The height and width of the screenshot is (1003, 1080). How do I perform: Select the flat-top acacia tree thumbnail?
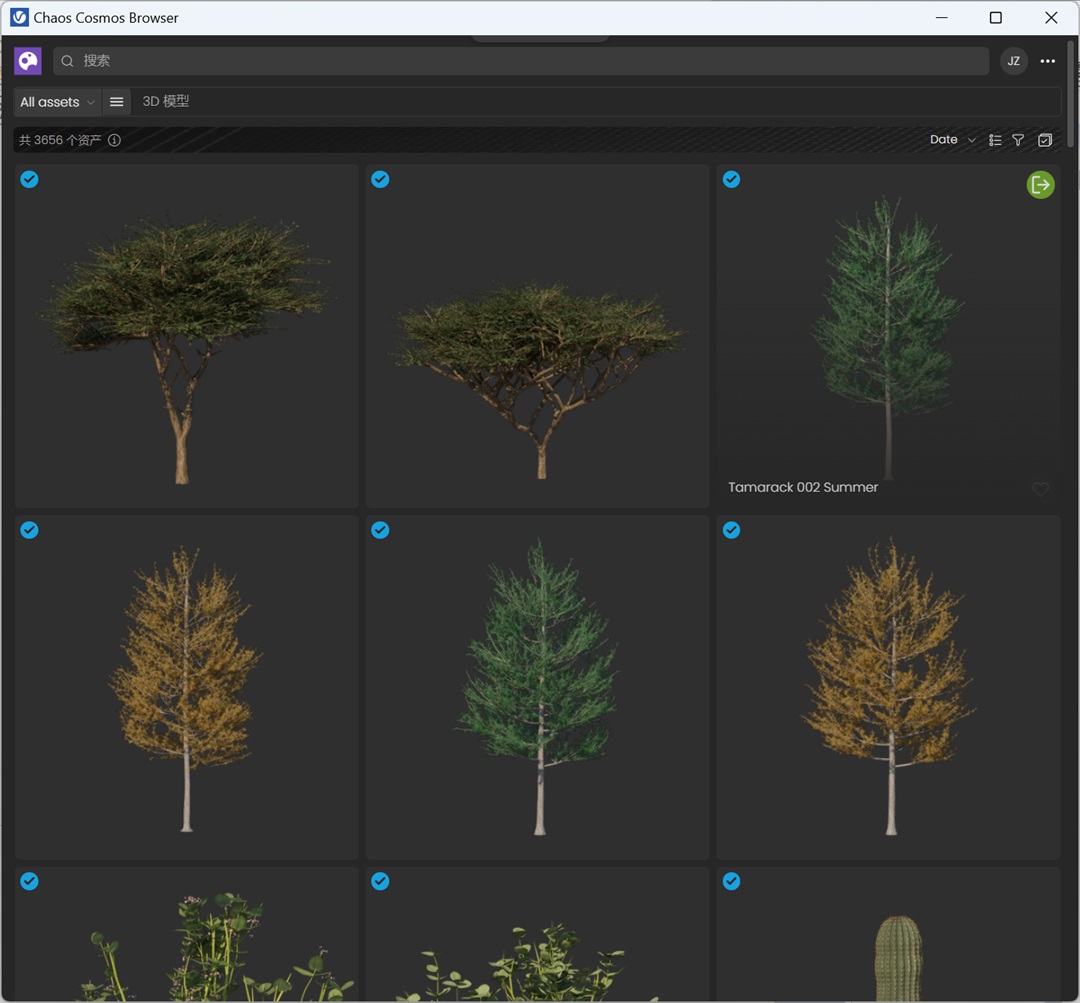(537, 336)
